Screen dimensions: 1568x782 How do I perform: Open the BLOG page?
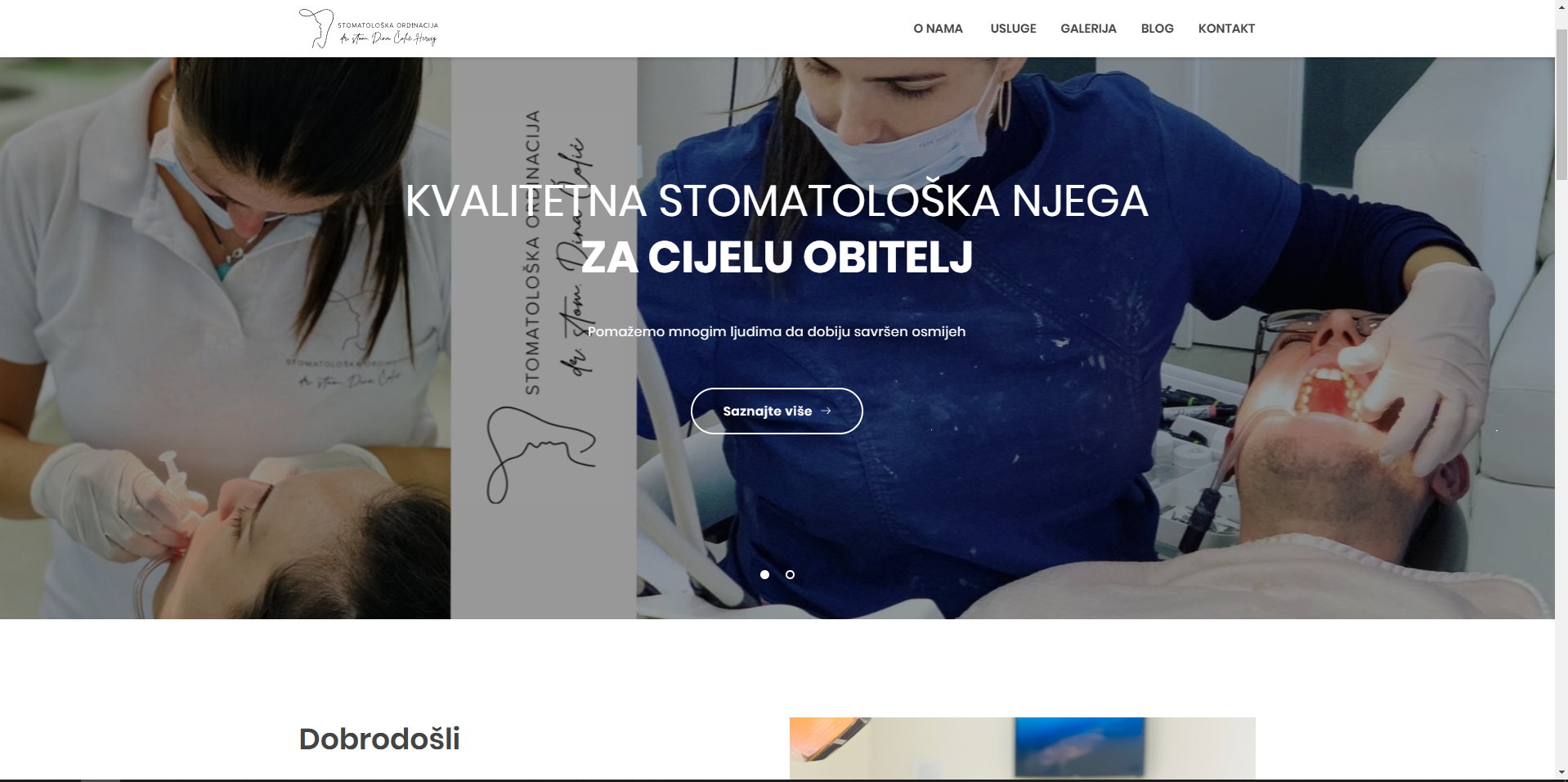1157,29
